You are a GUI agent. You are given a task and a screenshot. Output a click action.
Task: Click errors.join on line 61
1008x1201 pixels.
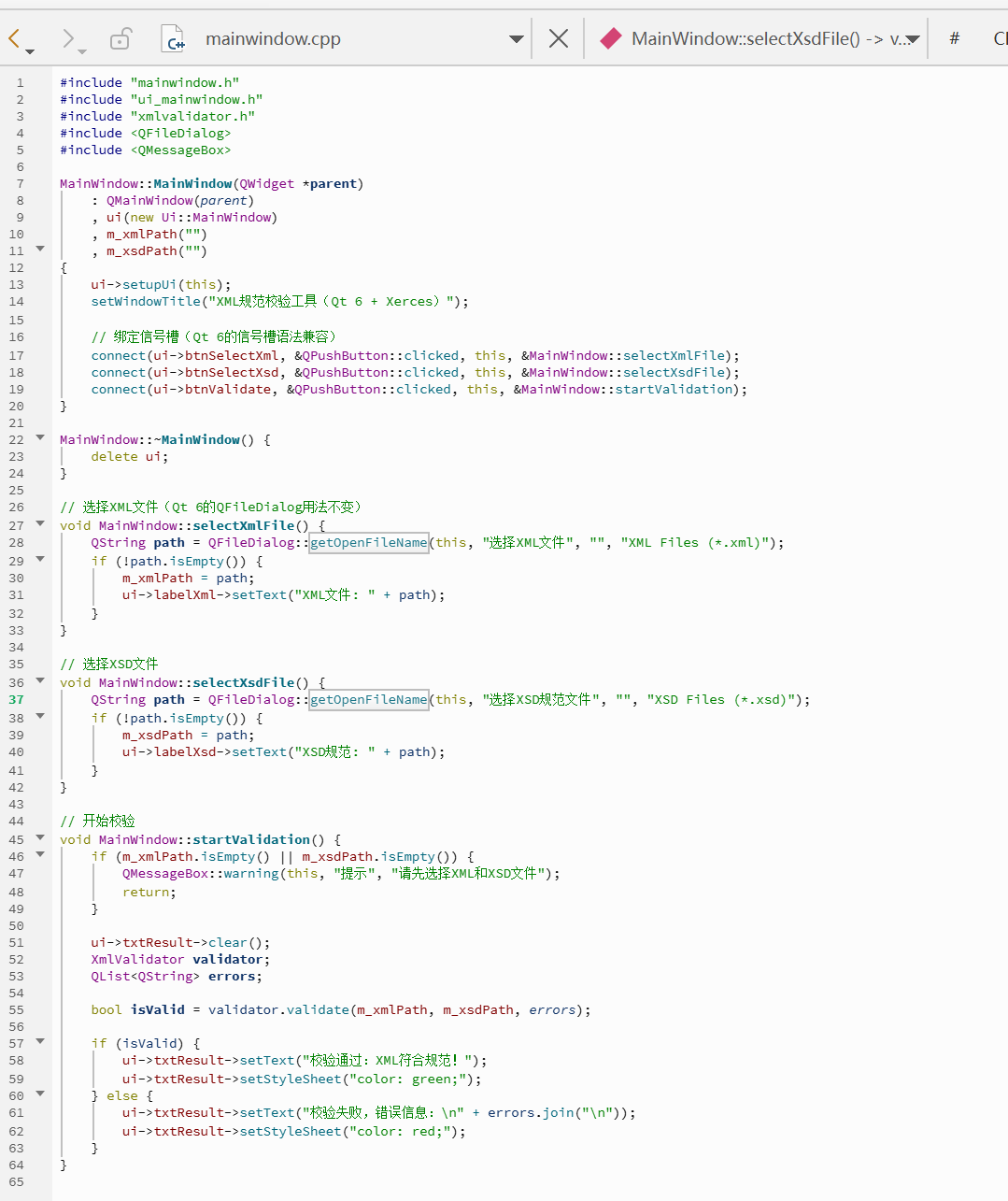coord(531,1112)
